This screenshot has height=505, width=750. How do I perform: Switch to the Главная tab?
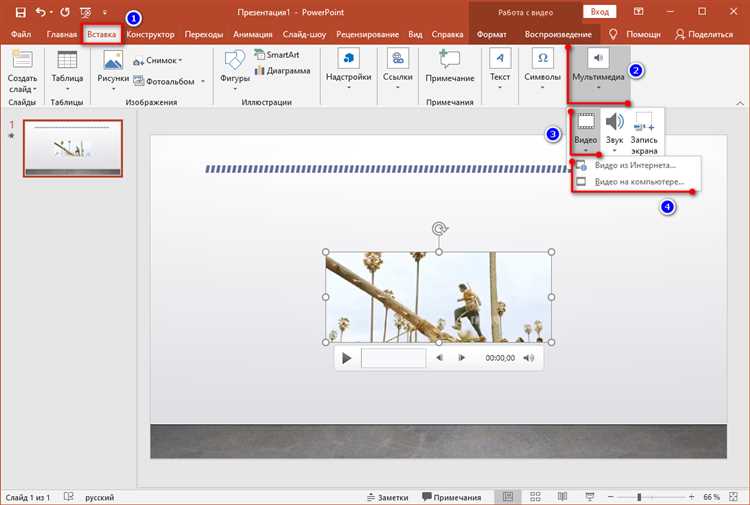click(62, 34)
